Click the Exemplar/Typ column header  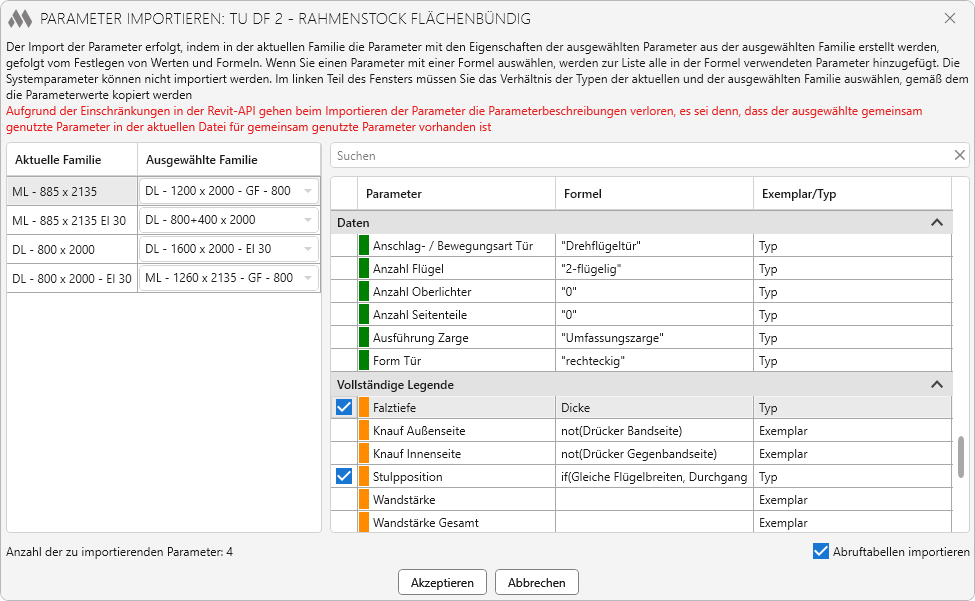click(x=850, y=194)
